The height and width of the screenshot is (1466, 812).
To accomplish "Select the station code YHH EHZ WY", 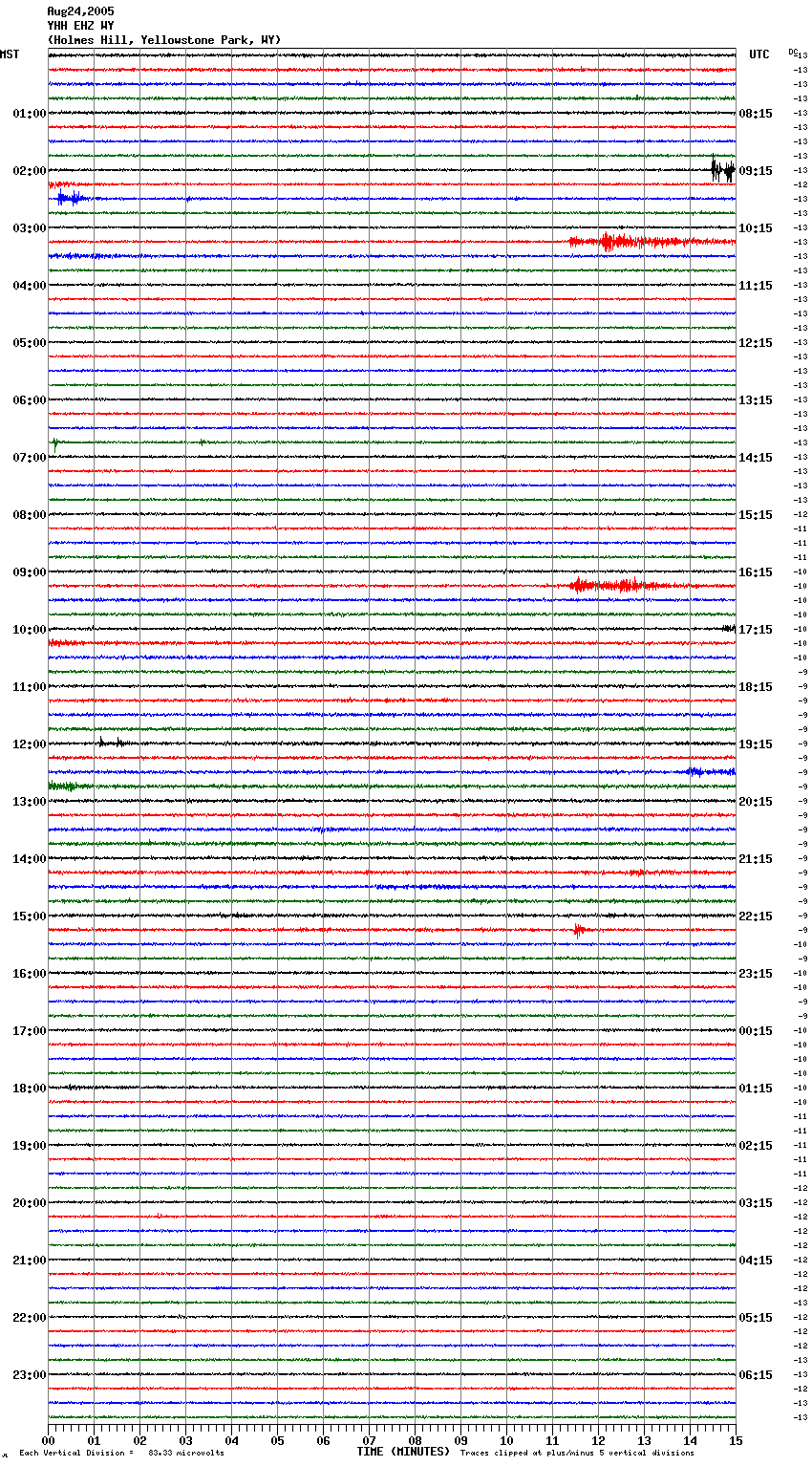I will point(80,26).
